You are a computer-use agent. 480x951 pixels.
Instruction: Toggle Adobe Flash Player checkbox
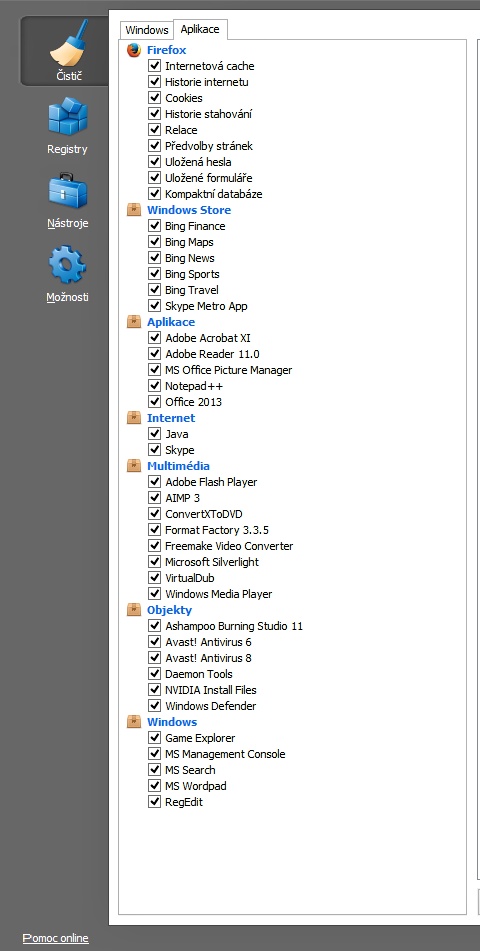click(154, 482)
